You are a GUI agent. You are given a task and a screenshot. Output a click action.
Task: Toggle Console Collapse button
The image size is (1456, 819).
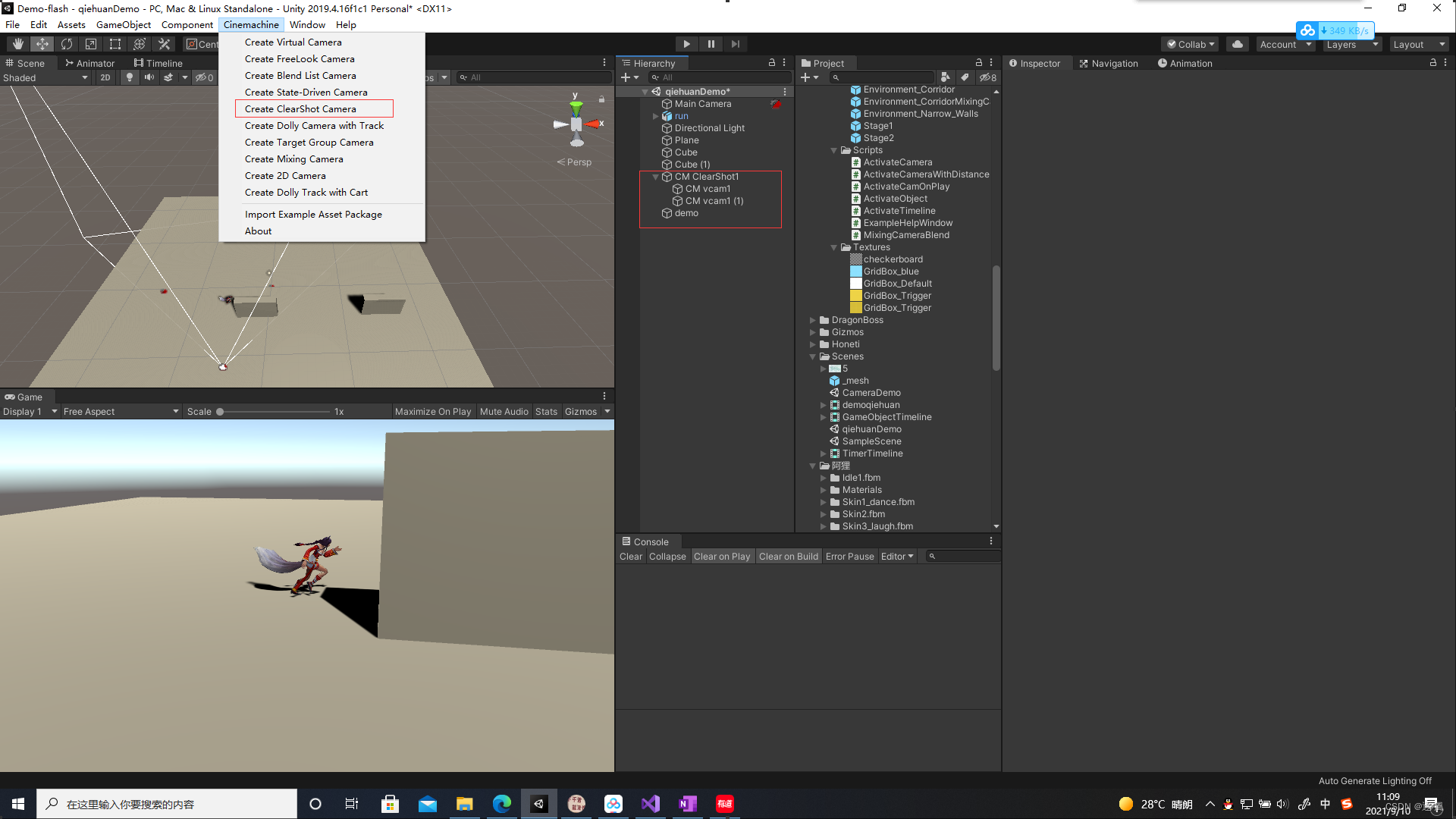(x=667, y=556)
